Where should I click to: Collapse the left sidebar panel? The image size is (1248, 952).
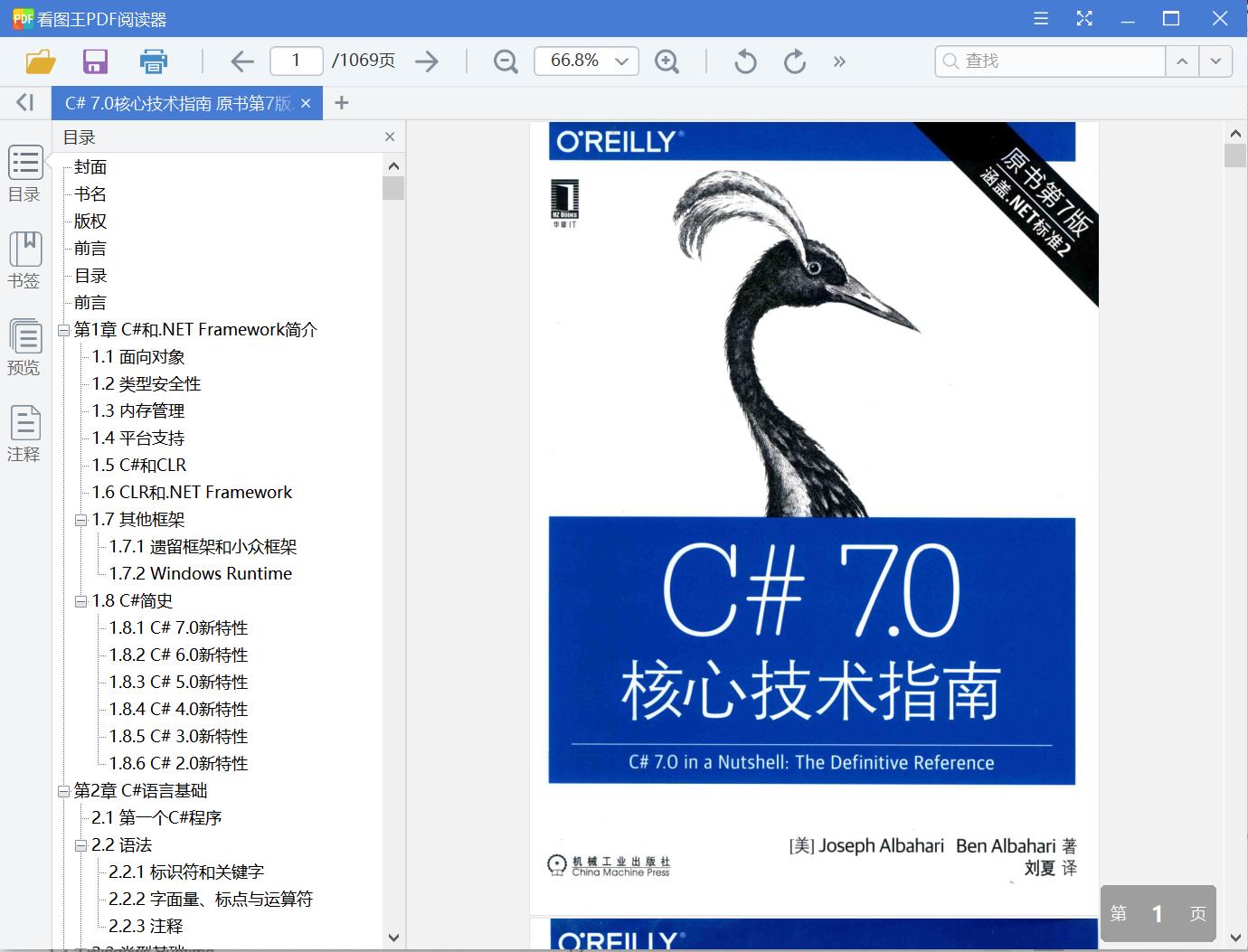[x=24, y=102]
